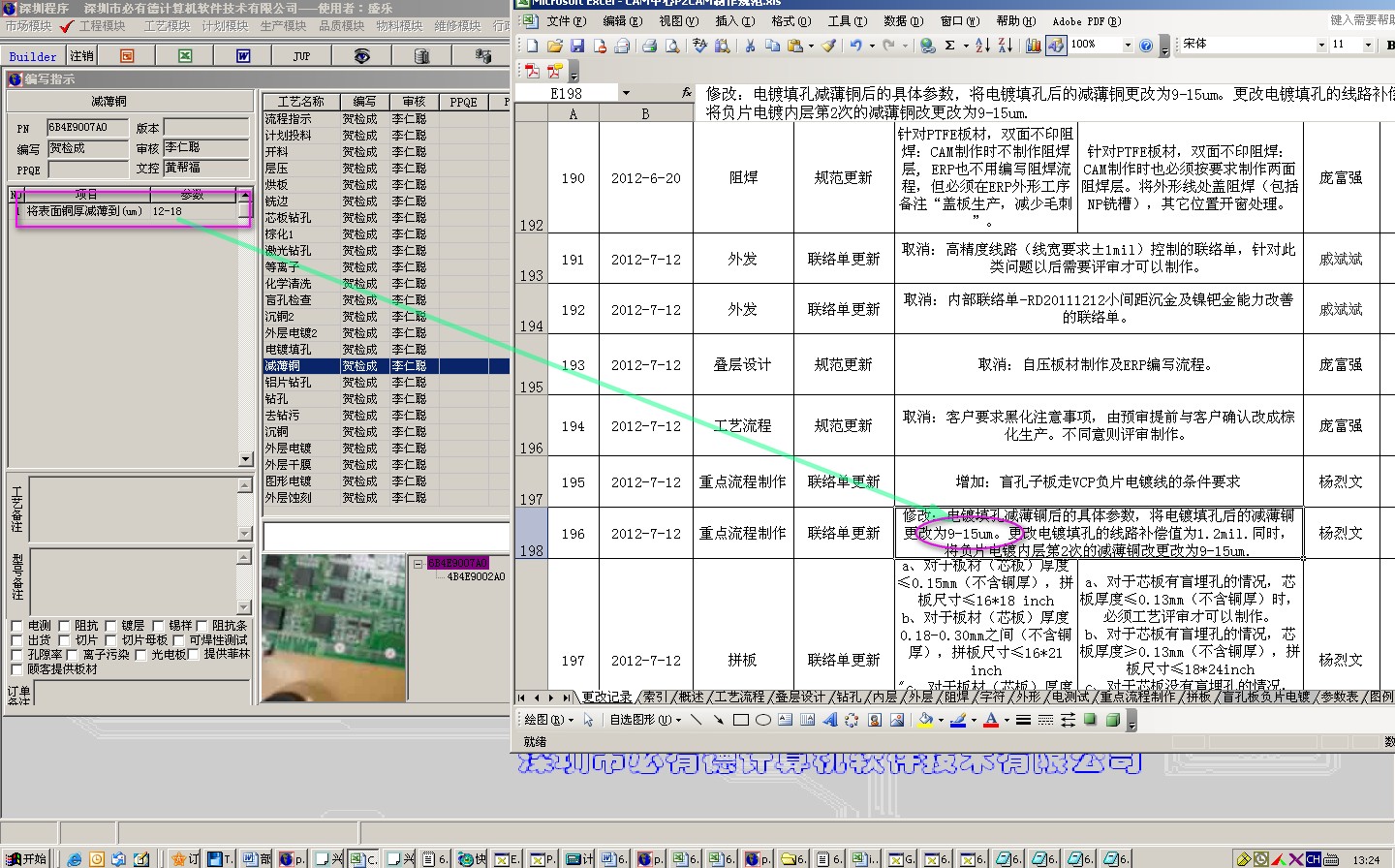
Task: Click the Builder button
Action: tap(33, 56)
